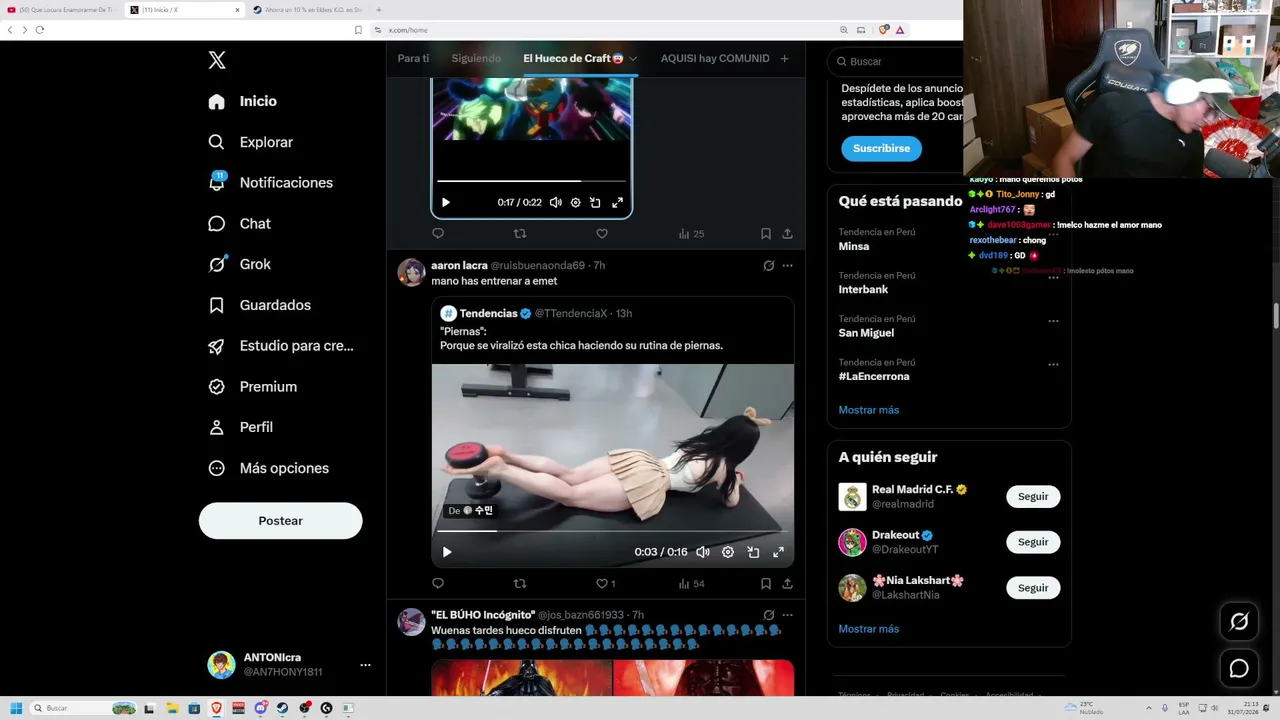Click Mostrar más under trending topics
Screen dimensions: 1280x720
(869, 410)
